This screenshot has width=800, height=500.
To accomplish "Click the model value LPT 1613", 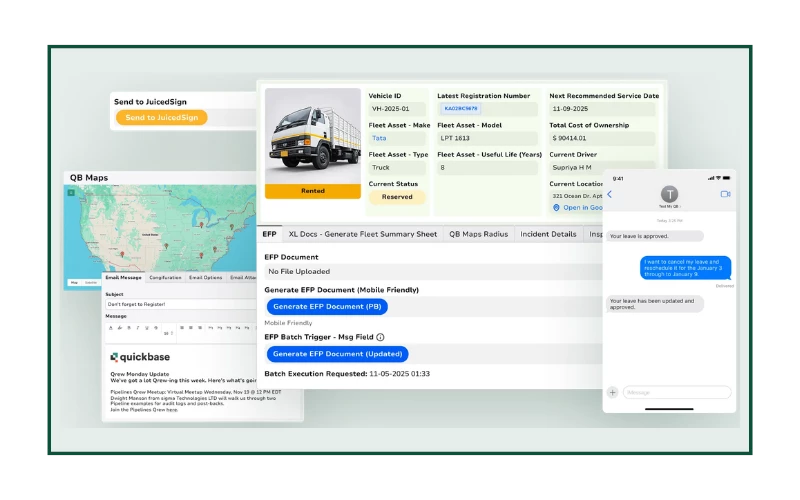I will (487, 138).
